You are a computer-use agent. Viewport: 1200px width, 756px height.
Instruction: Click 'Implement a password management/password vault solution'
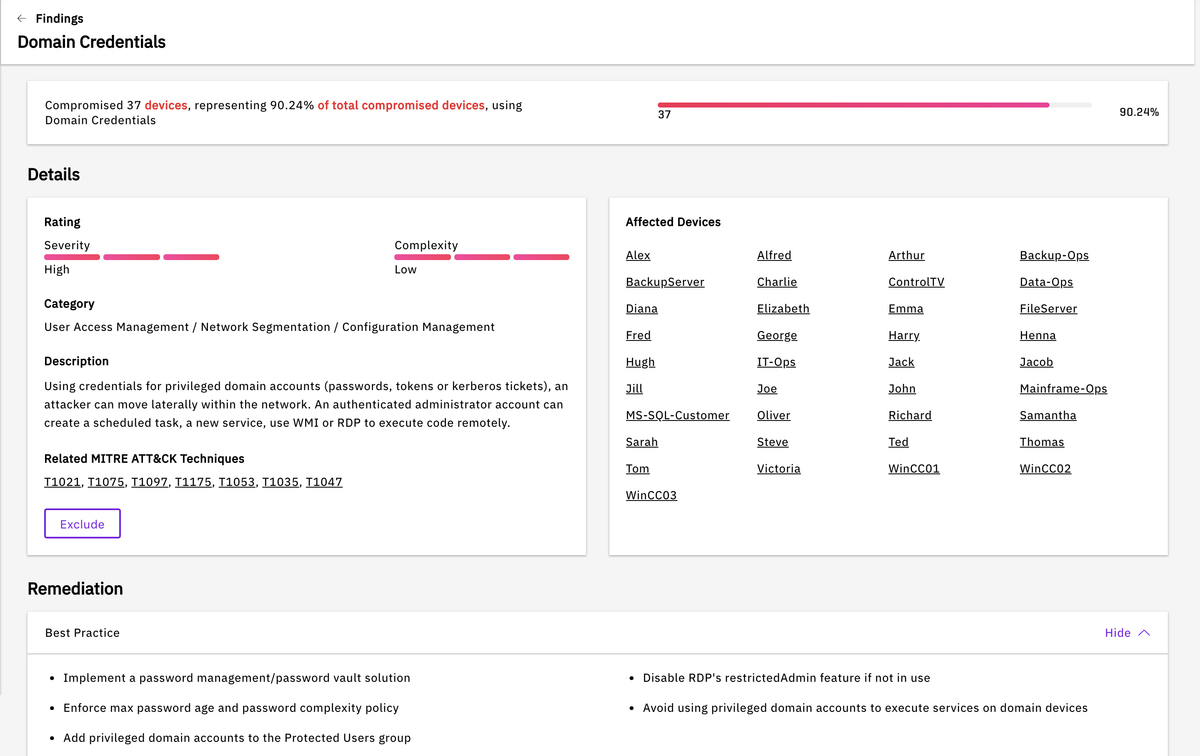pyautogui.click(x=237, y=678)
